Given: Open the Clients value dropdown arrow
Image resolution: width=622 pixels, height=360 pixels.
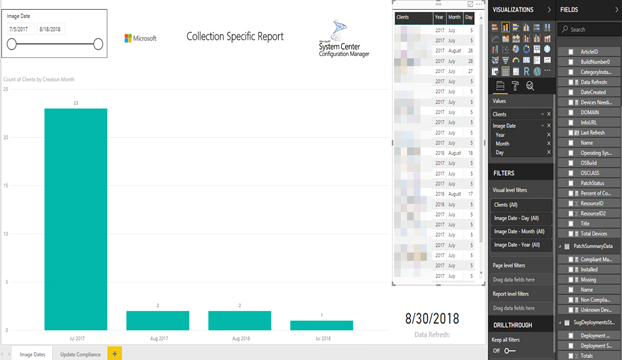Looking at the screenshot, I should pyautogui.click(x=543, y=114).
